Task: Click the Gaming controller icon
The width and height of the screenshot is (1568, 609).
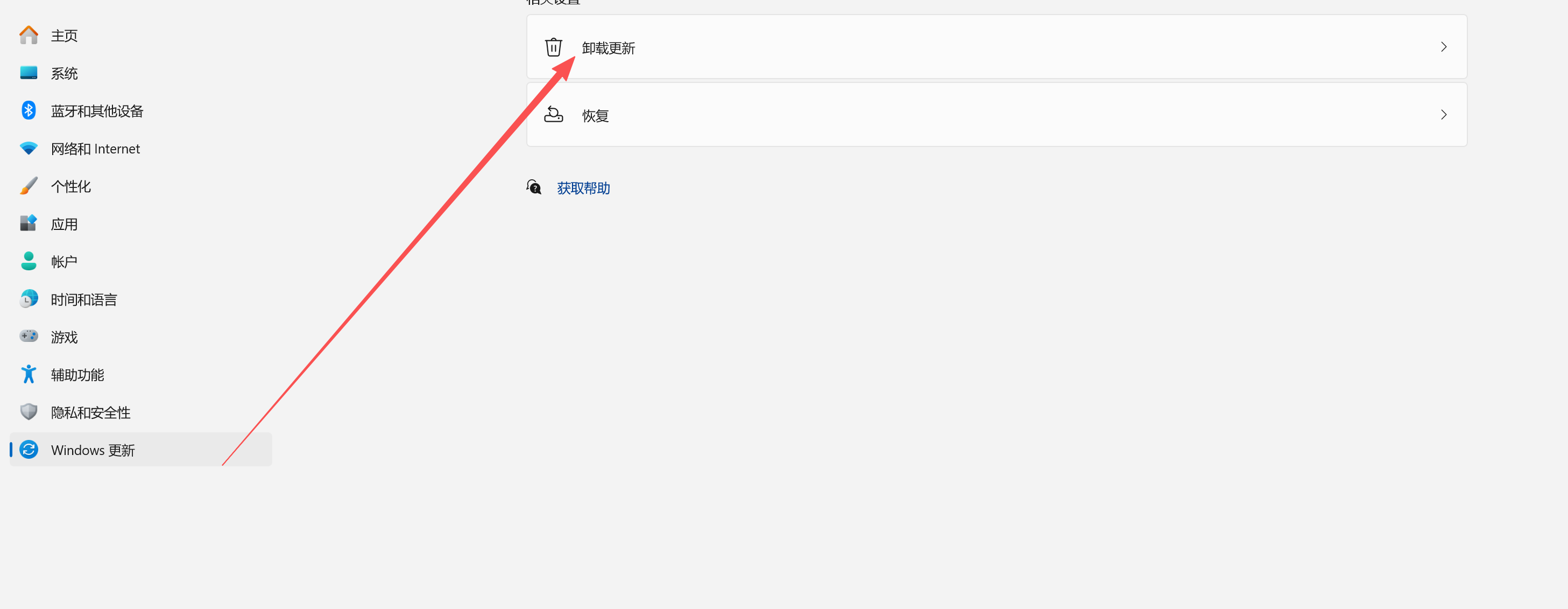Action: pyautogui.click(x=29, y=336)
